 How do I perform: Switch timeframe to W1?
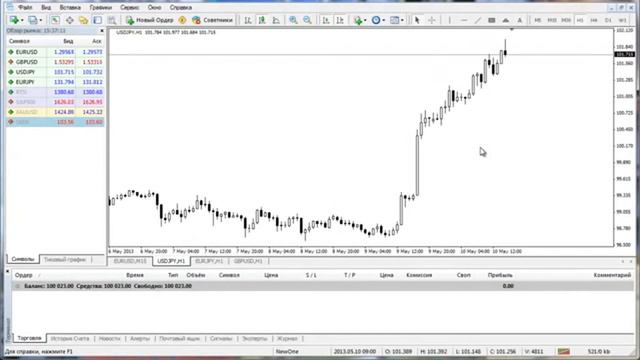click(622, 20)
